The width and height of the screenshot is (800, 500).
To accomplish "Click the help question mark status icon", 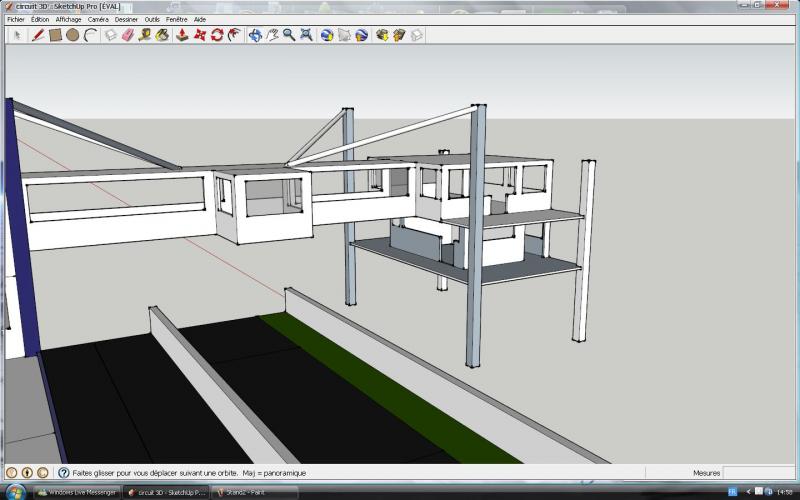I will coord(63,473).
